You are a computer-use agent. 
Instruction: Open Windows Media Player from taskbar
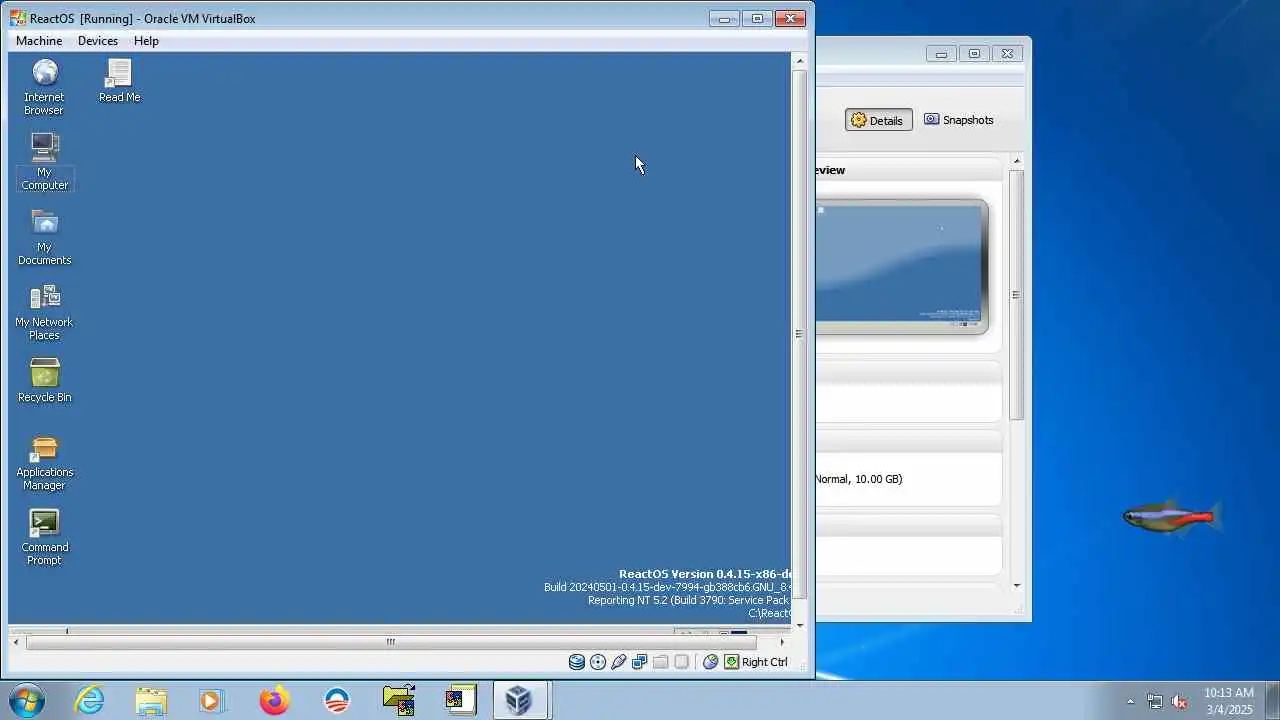coord(212,701)
